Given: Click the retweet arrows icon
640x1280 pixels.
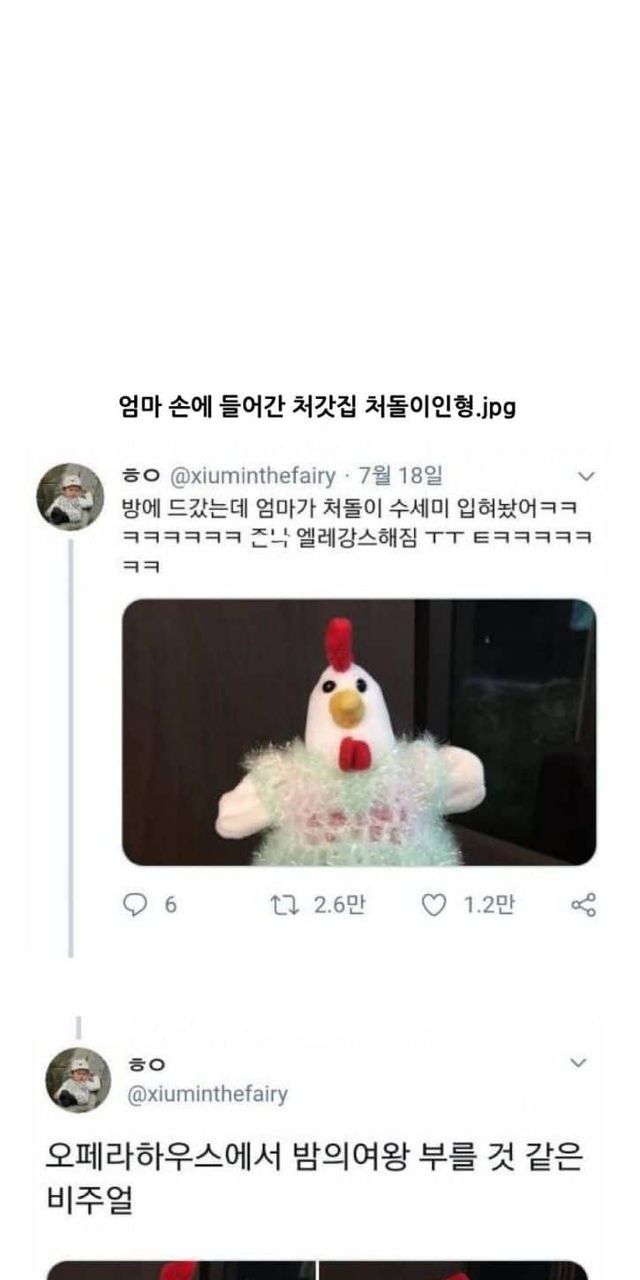Looking at the screenshot, I should (286, 905).
